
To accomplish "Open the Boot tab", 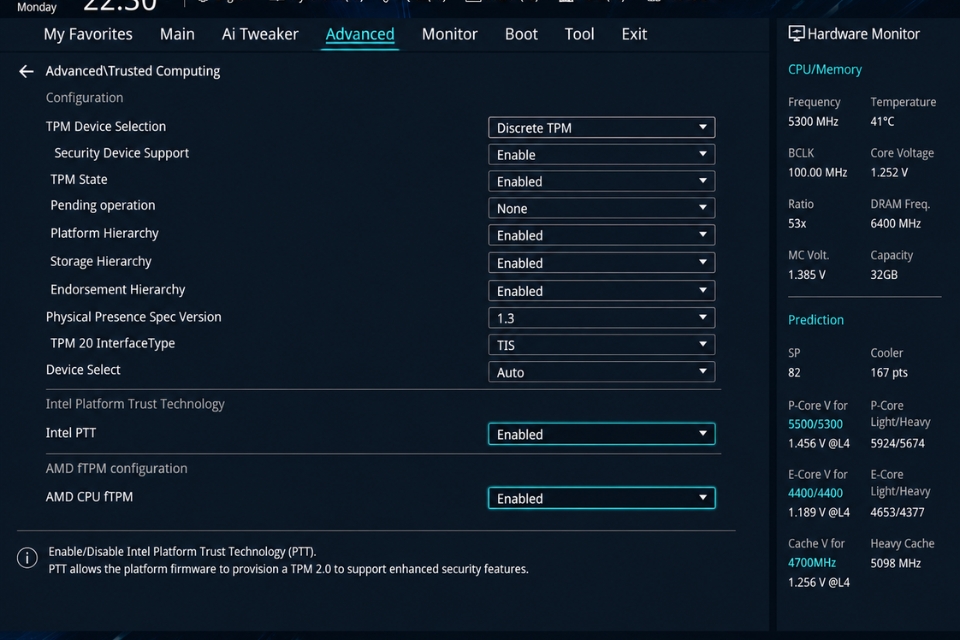I will coord(521,34).
